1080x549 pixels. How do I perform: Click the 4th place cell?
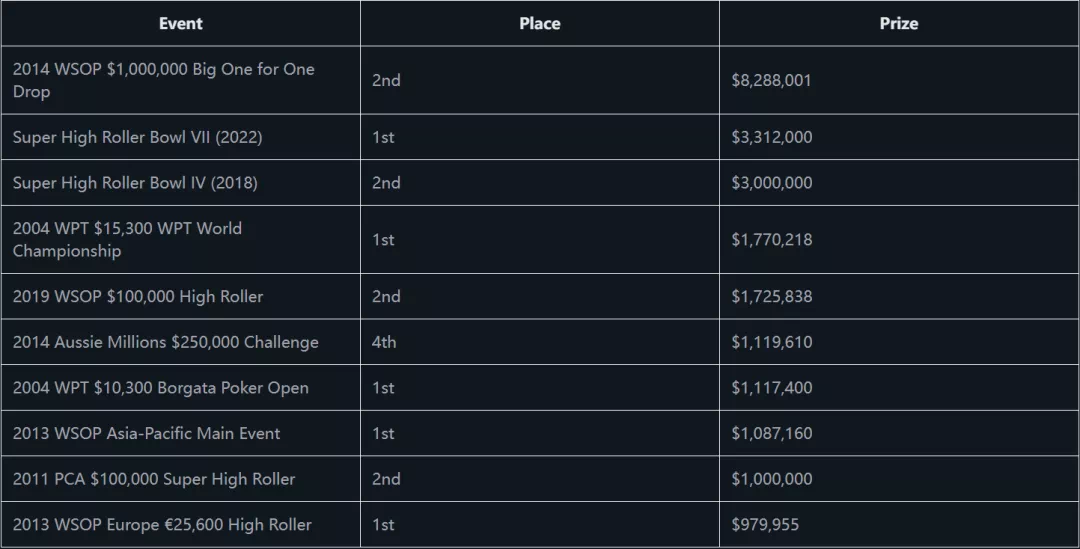(384, 342)
